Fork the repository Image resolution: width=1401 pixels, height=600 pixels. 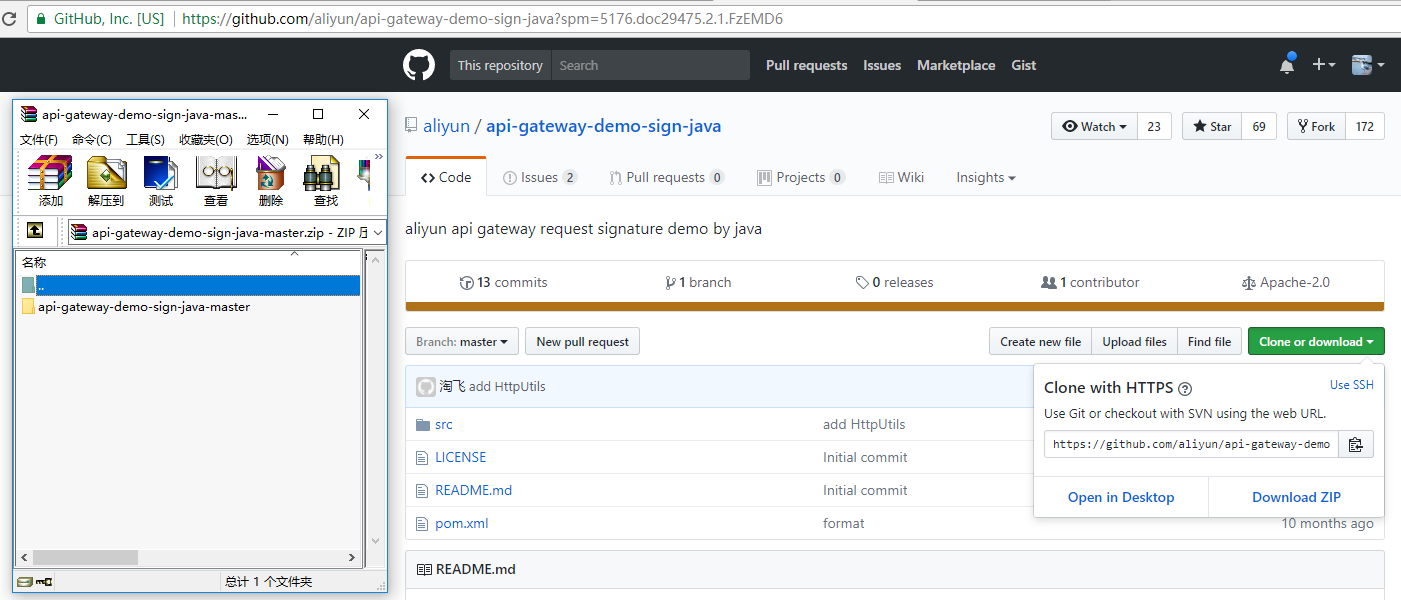pos(1316,126)
